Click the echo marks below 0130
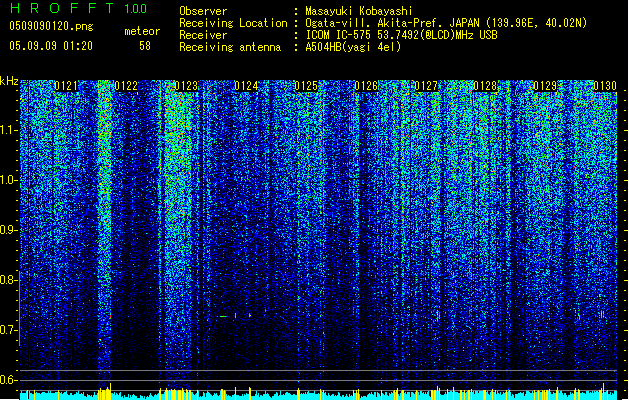The height and width of the screenshot is (400, 629). [x=602, y=315]
